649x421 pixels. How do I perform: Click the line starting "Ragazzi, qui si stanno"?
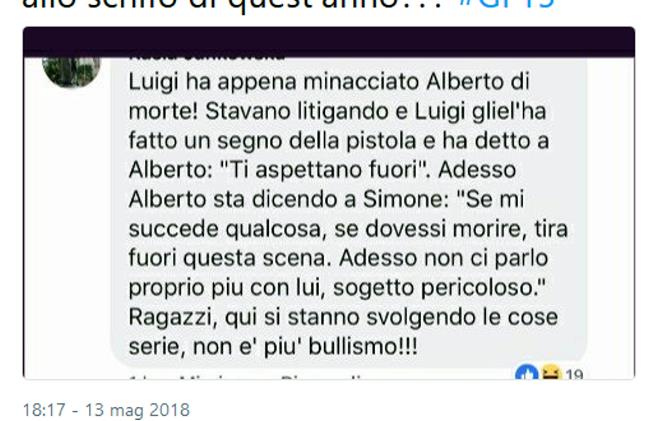tap(343, 318)
